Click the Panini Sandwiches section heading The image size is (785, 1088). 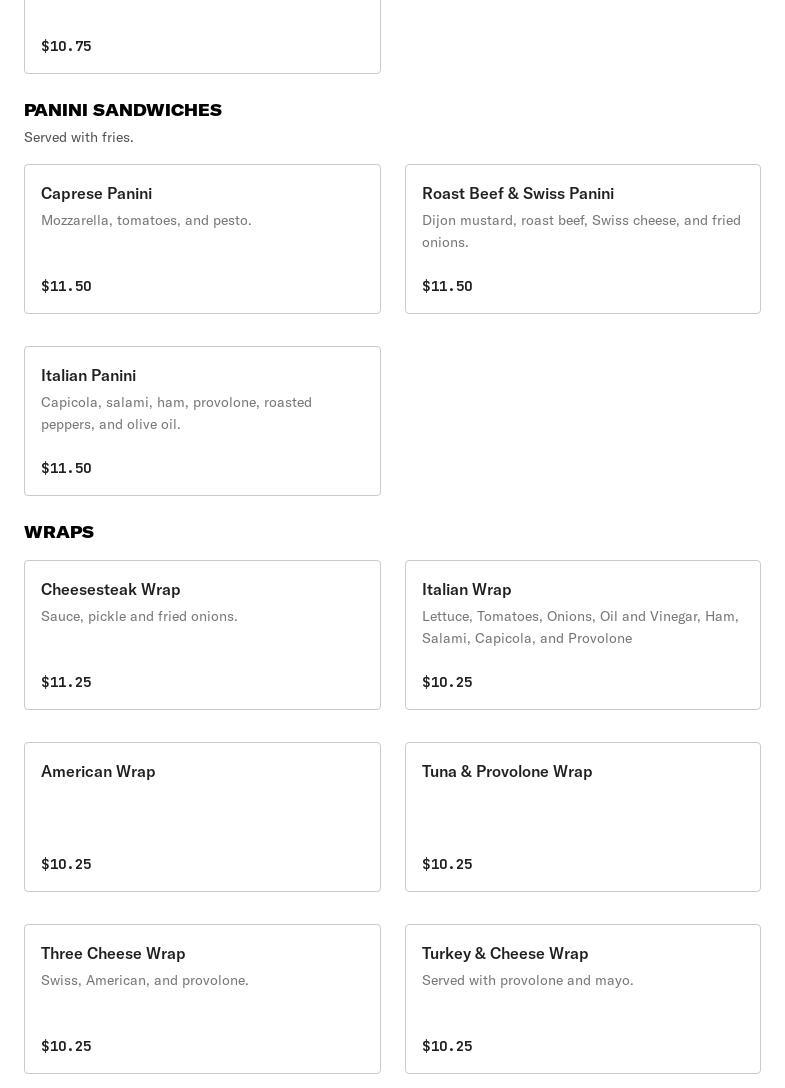(x=123, y=110)
